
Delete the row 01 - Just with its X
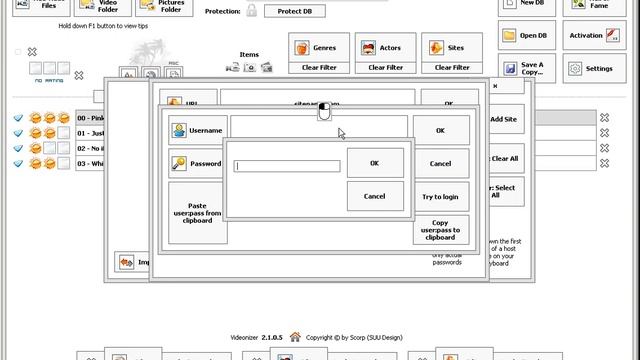coord(604,133)
